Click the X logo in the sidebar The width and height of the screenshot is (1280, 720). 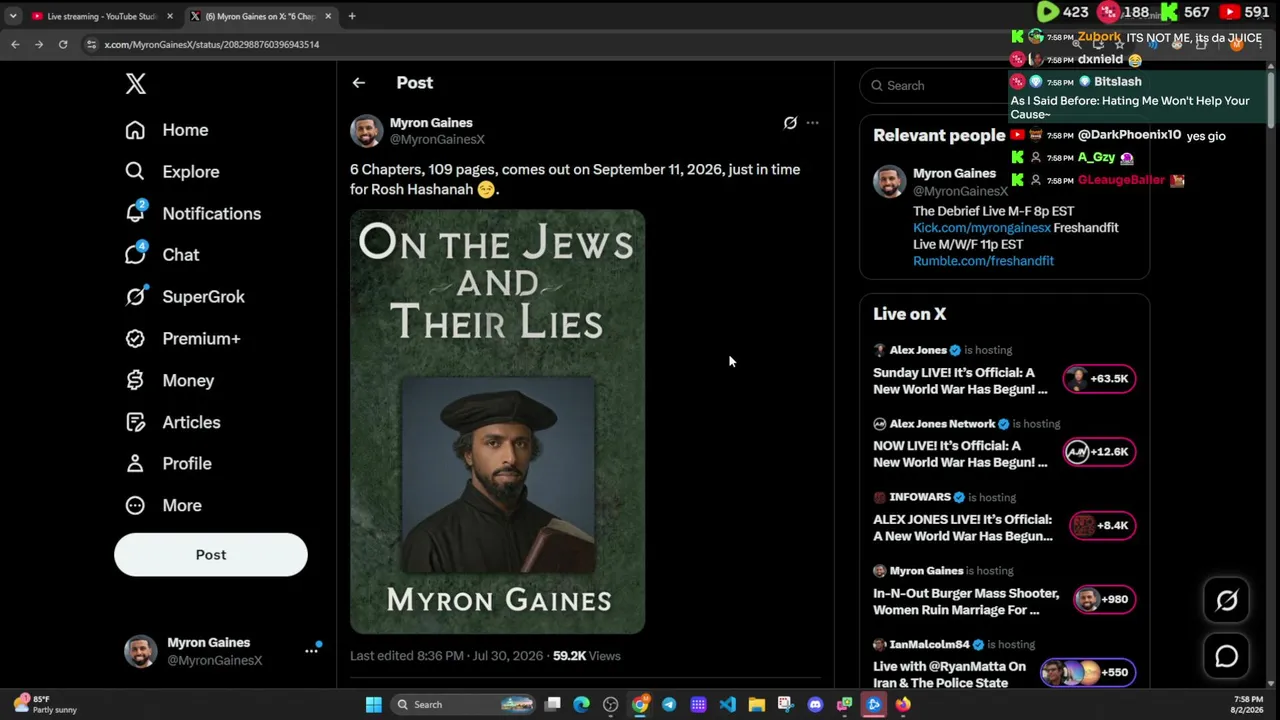(x=136, y=84)
